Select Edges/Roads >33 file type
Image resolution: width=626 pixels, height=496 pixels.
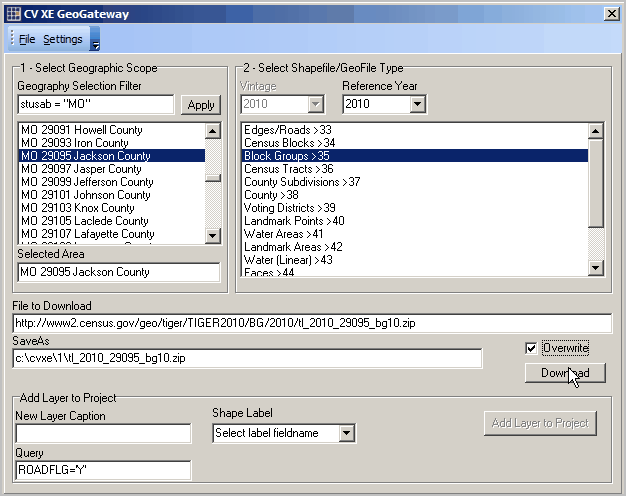point(415,130)
